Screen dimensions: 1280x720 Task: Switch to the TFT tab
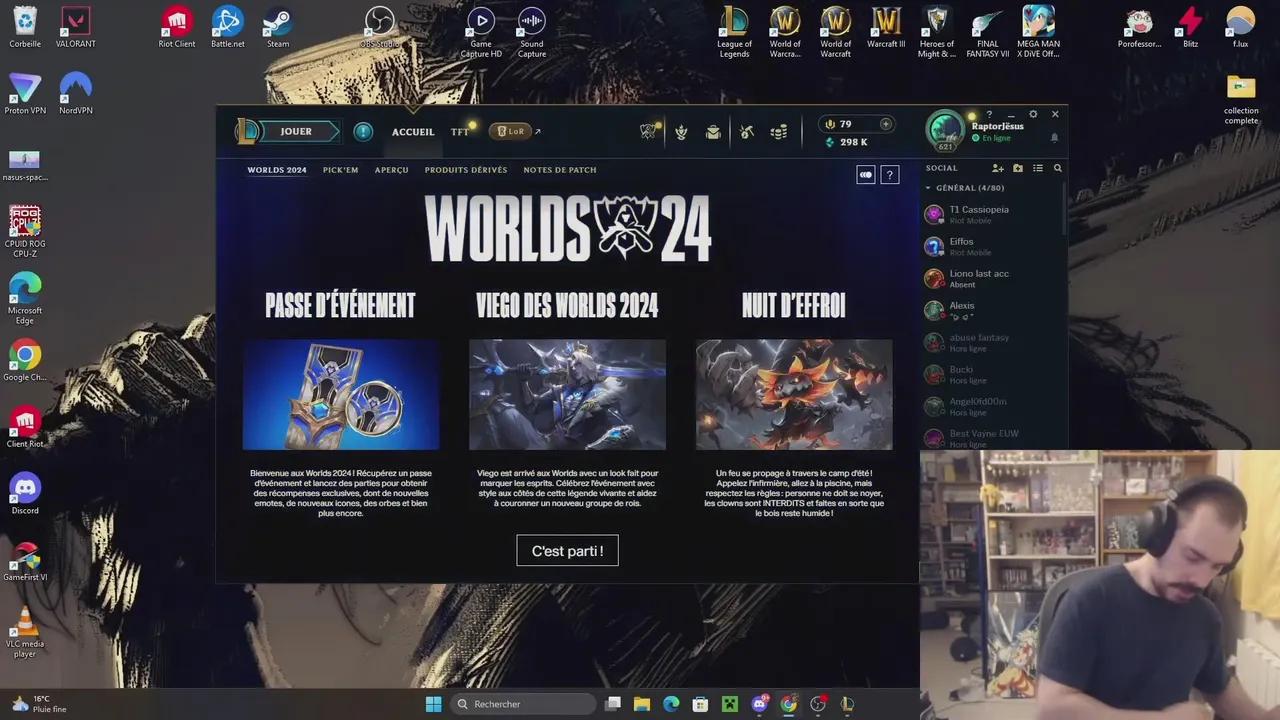coord(459,131)
